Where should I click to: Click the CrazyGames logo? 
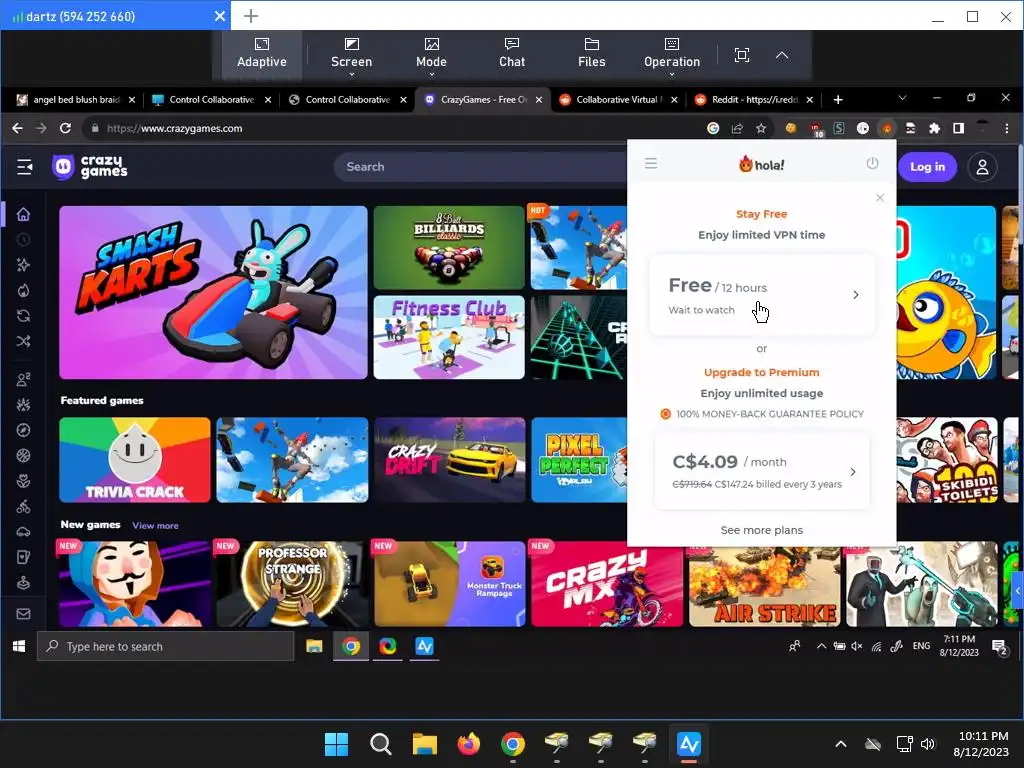pyautogui.click(x=90, y=167)
